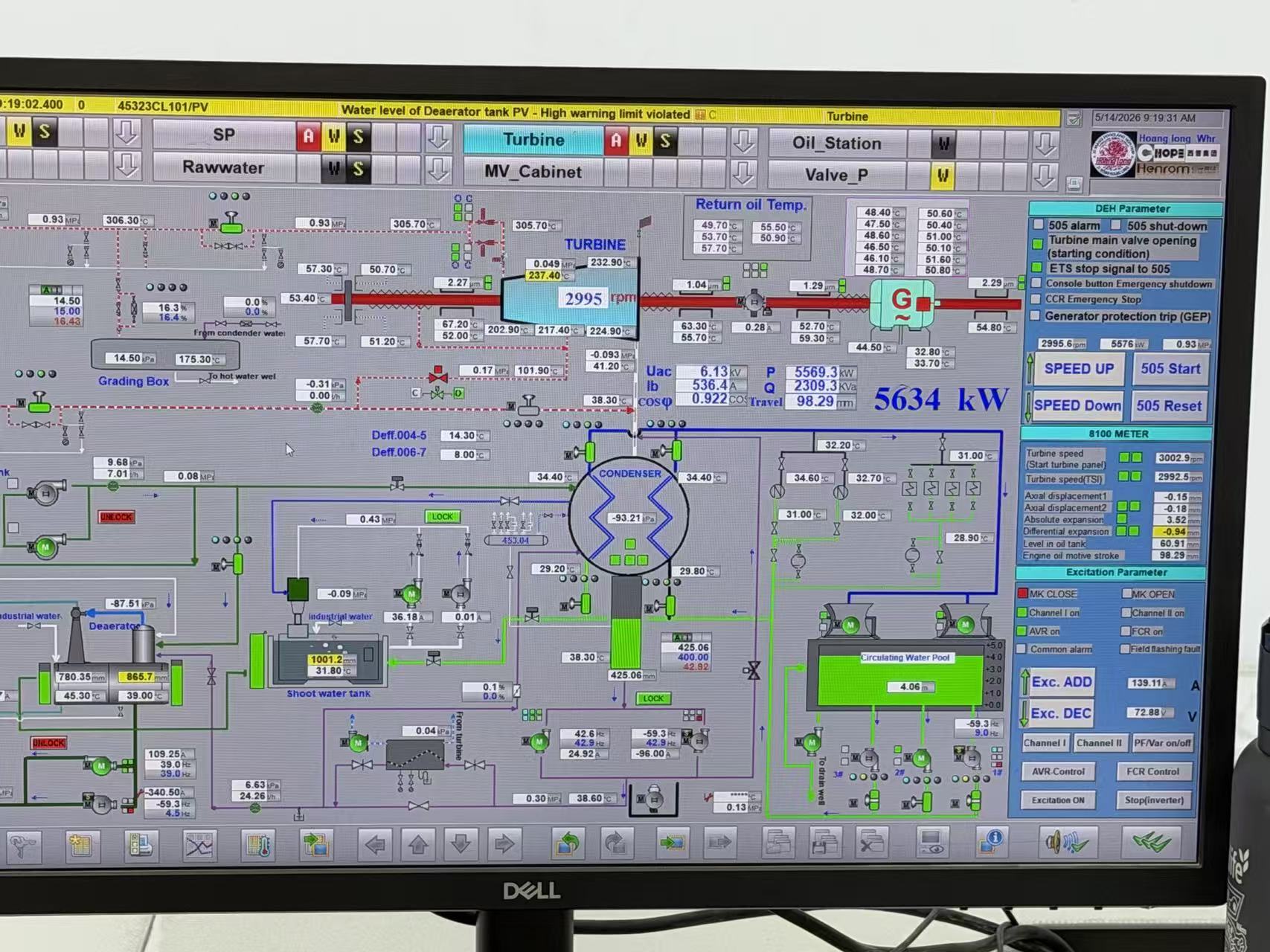Open the SP overview tab
1270x952 pixels.
click(x=224, y=135)
